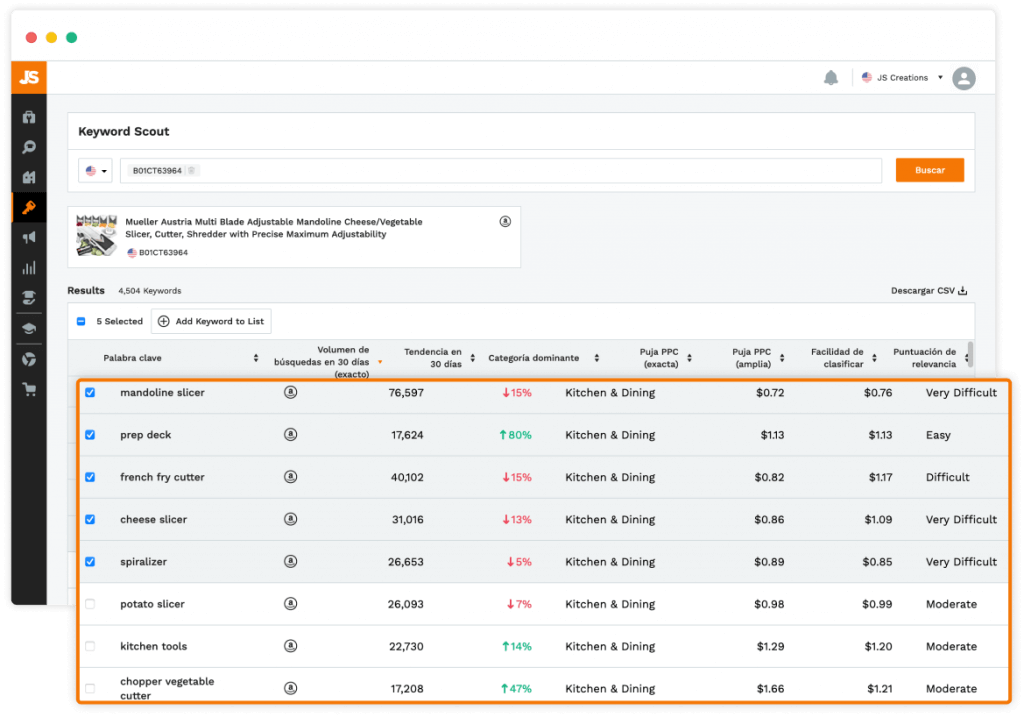The image size is (1024, 717).
Task: Click Amazon icon for cheese slicer
Action: pos(291,519)
